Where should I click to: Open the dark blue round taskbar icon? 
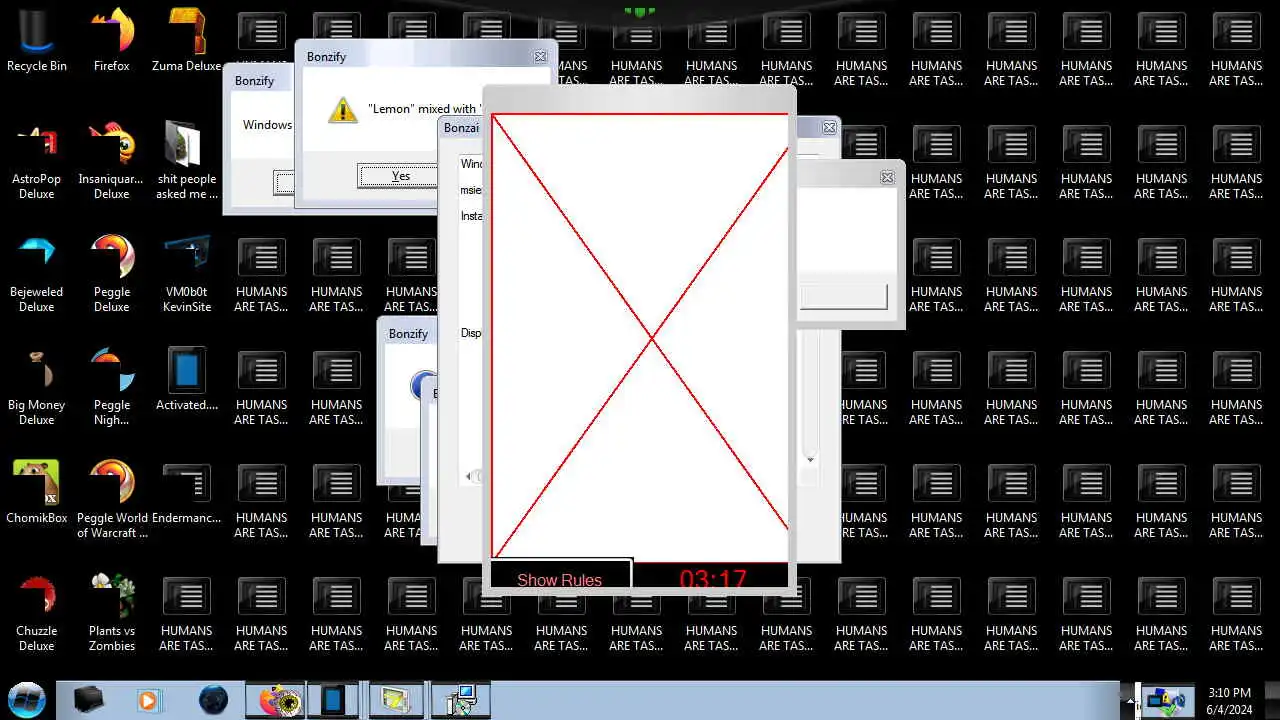tap(213, 700)
